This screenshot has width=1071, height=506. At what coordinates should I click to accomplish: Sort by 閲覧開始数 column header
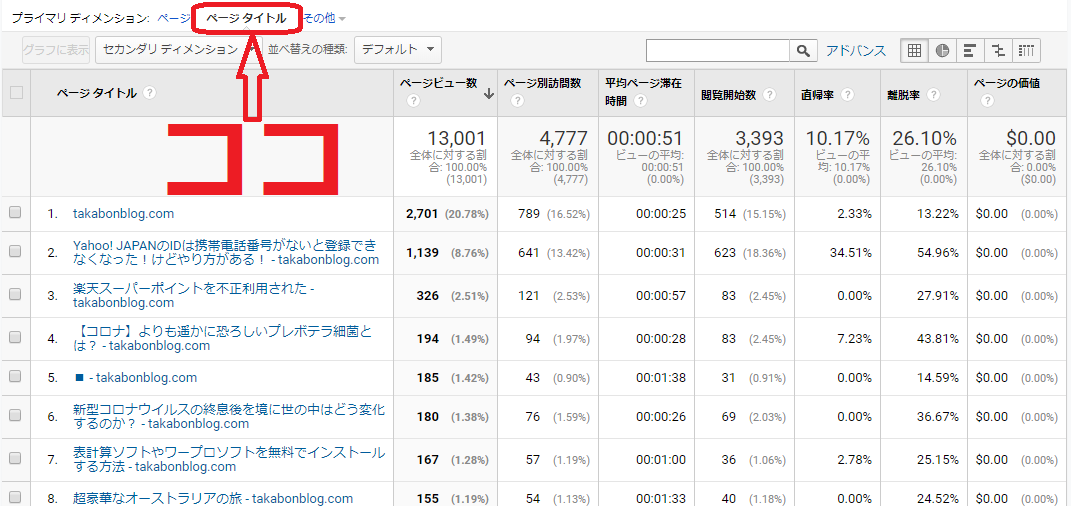[x=729, y=95]
